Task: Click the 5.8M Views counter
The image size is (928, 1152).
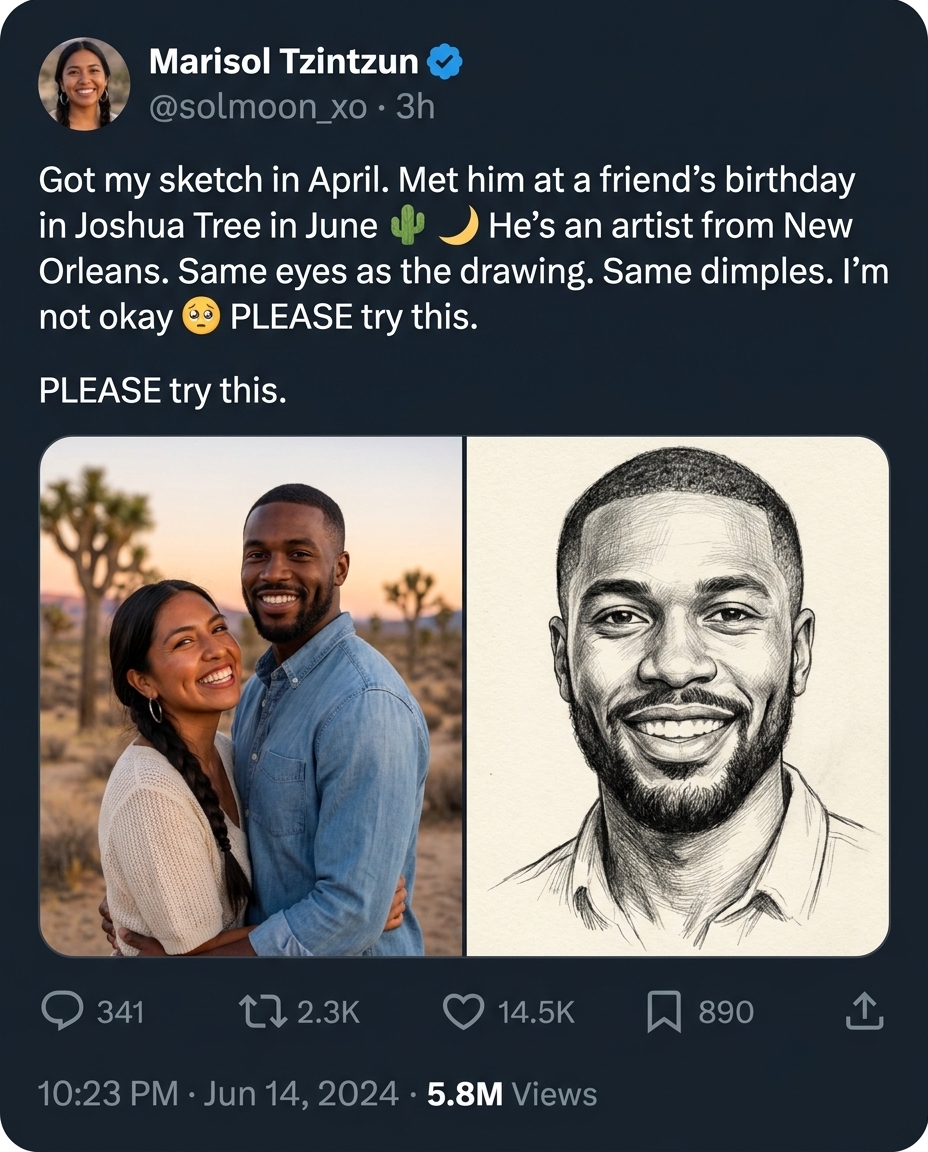Action: [x=512, y=1094]
